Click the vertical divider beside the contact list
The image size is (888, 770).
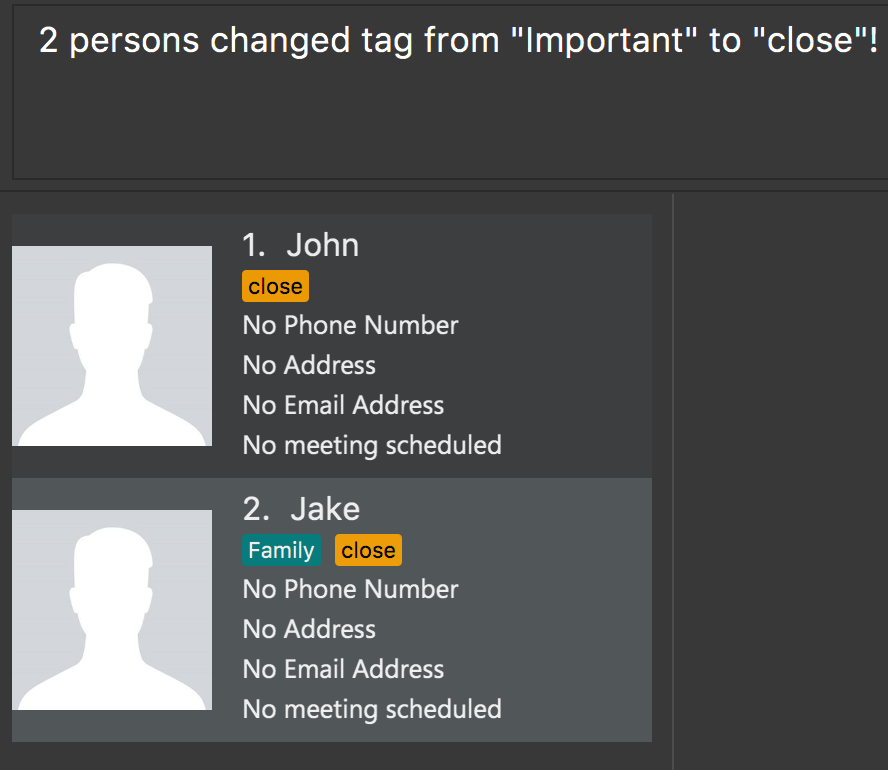click(x=673, y=481)
